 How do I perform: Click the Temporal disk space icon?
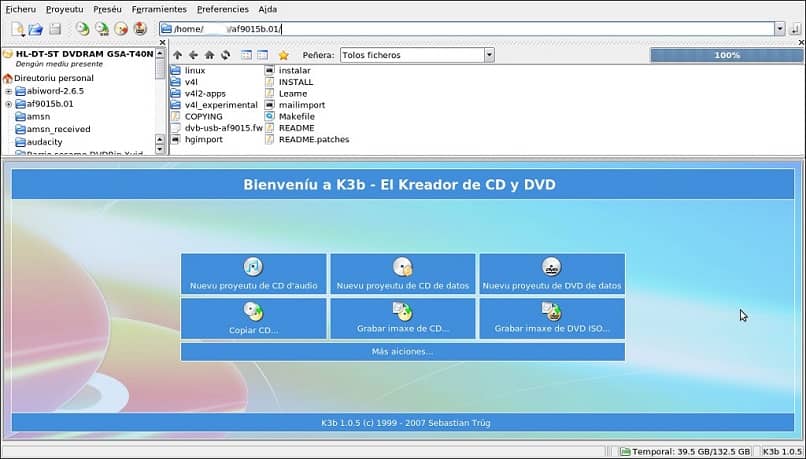625,452
